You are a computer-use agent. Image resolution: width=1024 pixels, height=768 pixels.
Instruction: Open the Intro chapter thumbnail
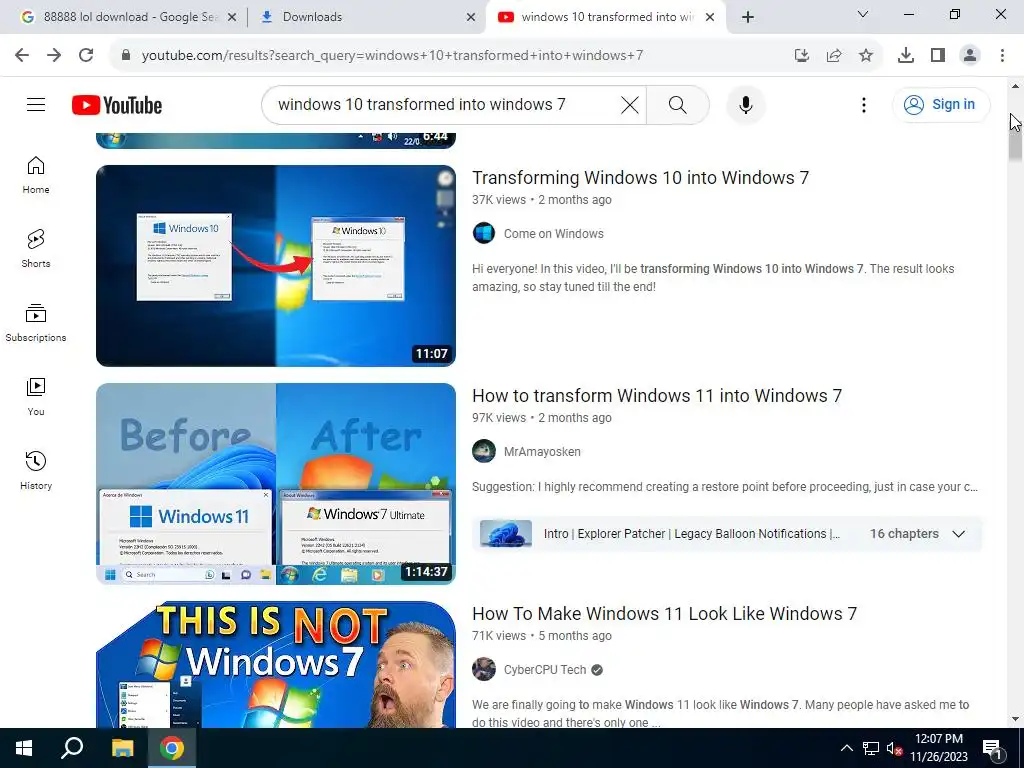(505, 534)
